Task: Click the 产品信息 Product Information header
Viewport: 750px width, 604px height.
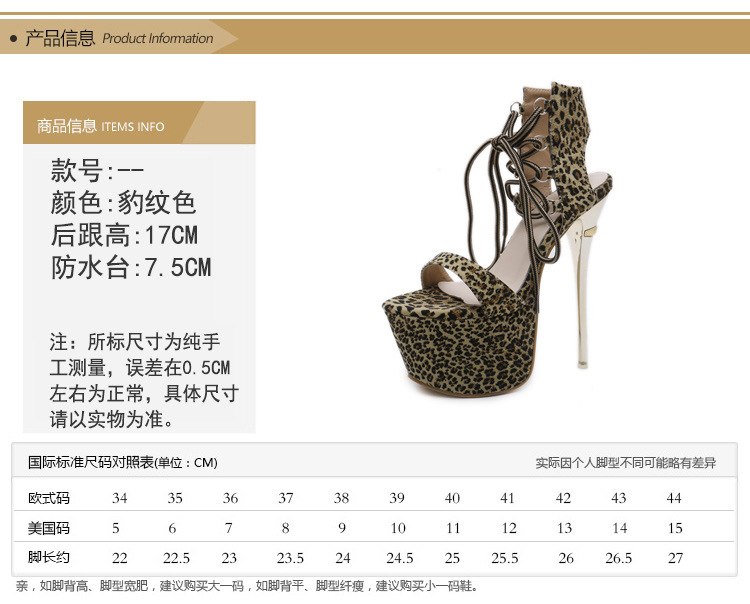Action: (118, 38)
